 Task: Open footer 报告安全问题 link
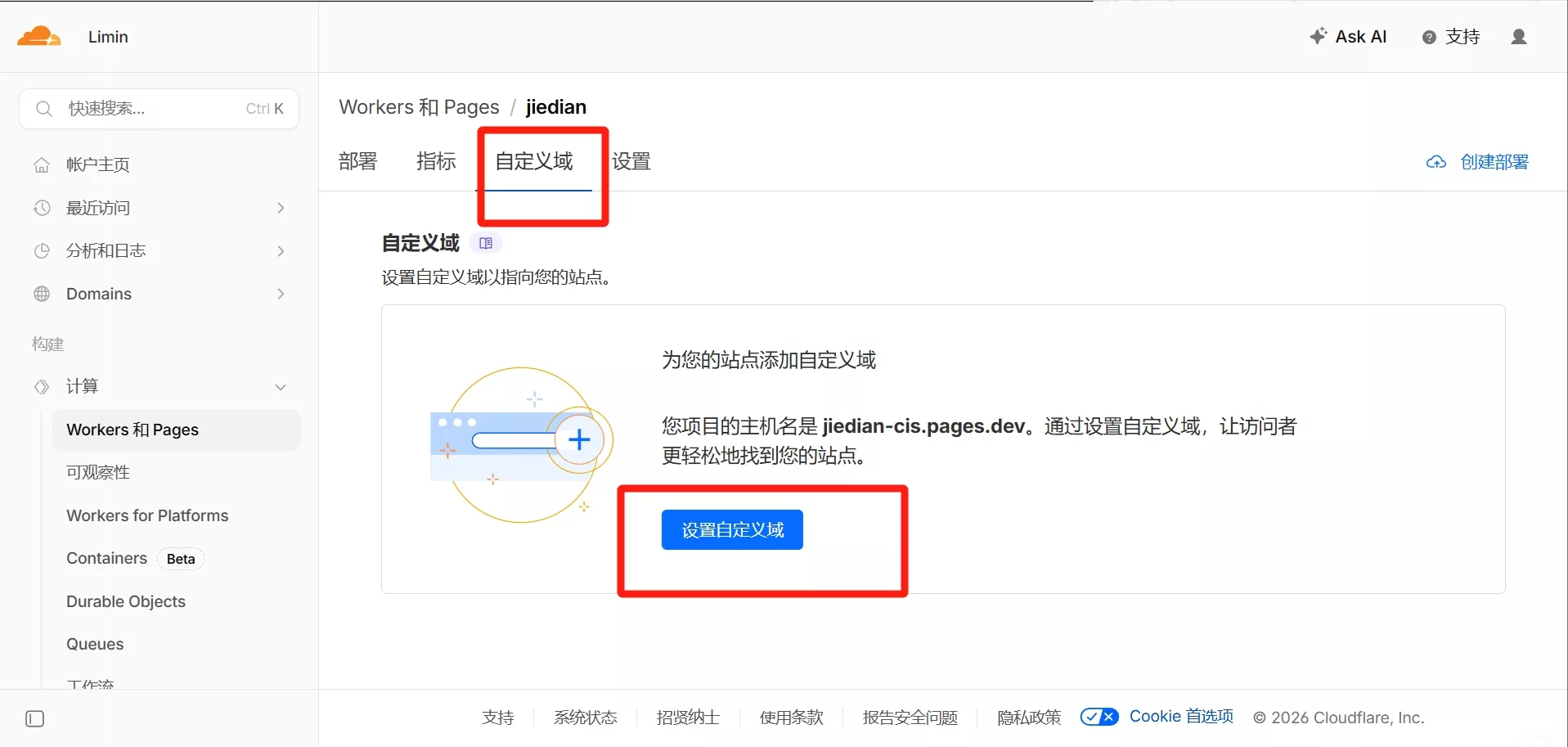910,718
